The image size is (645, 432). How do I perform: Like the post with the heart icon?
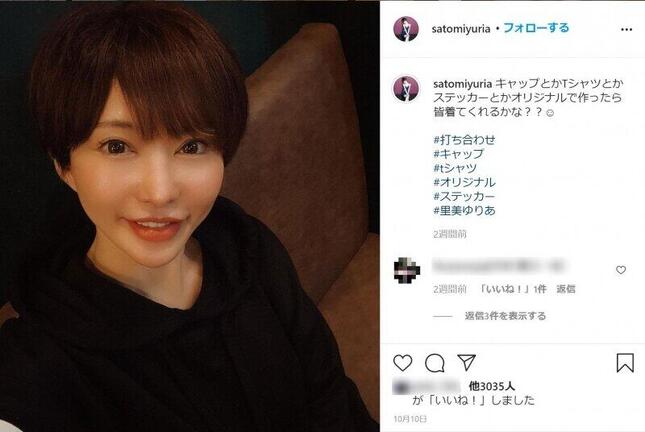[402, 363]
